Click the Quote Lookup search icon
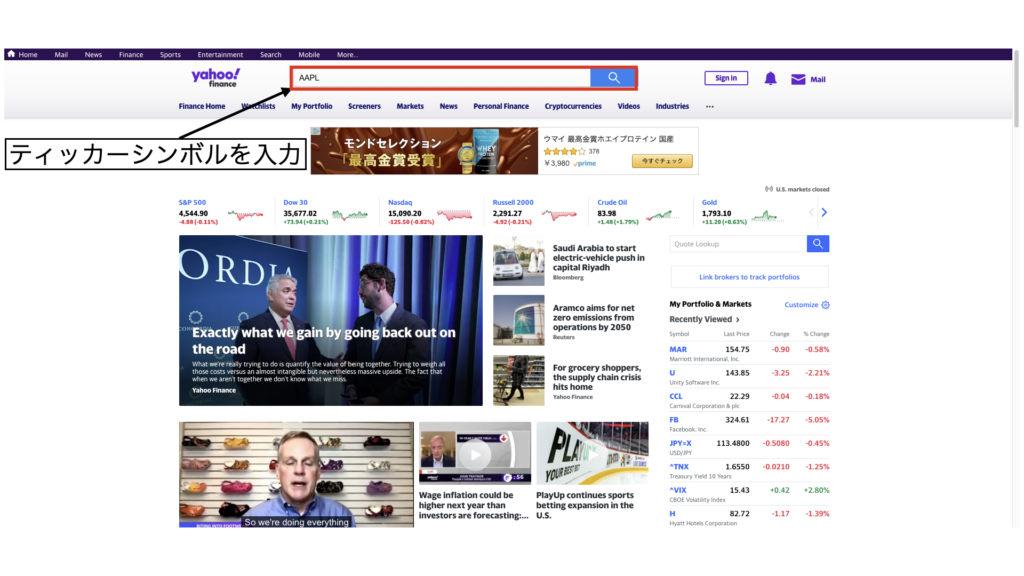The image size is (1024, 576). pos(818,244)
